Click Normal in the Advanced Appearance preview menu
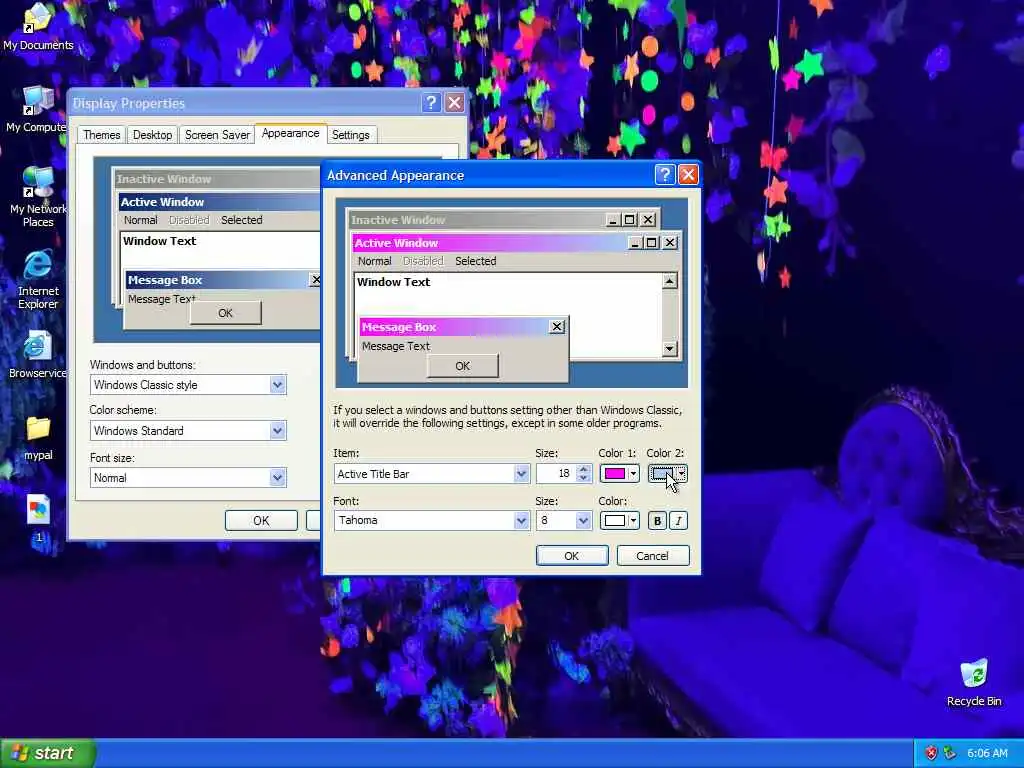The image size is (1024, 768). pos(374,261)
